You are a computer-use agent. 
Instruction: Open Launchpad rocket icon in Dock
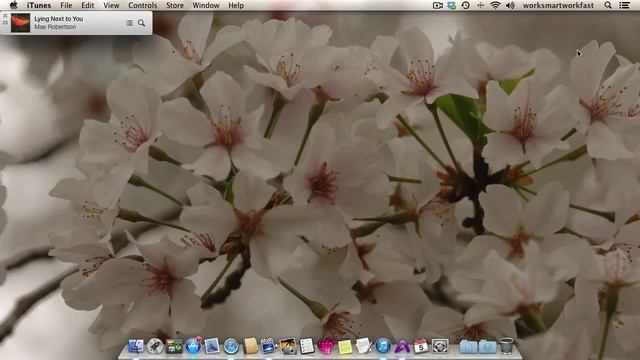point(155,346)
